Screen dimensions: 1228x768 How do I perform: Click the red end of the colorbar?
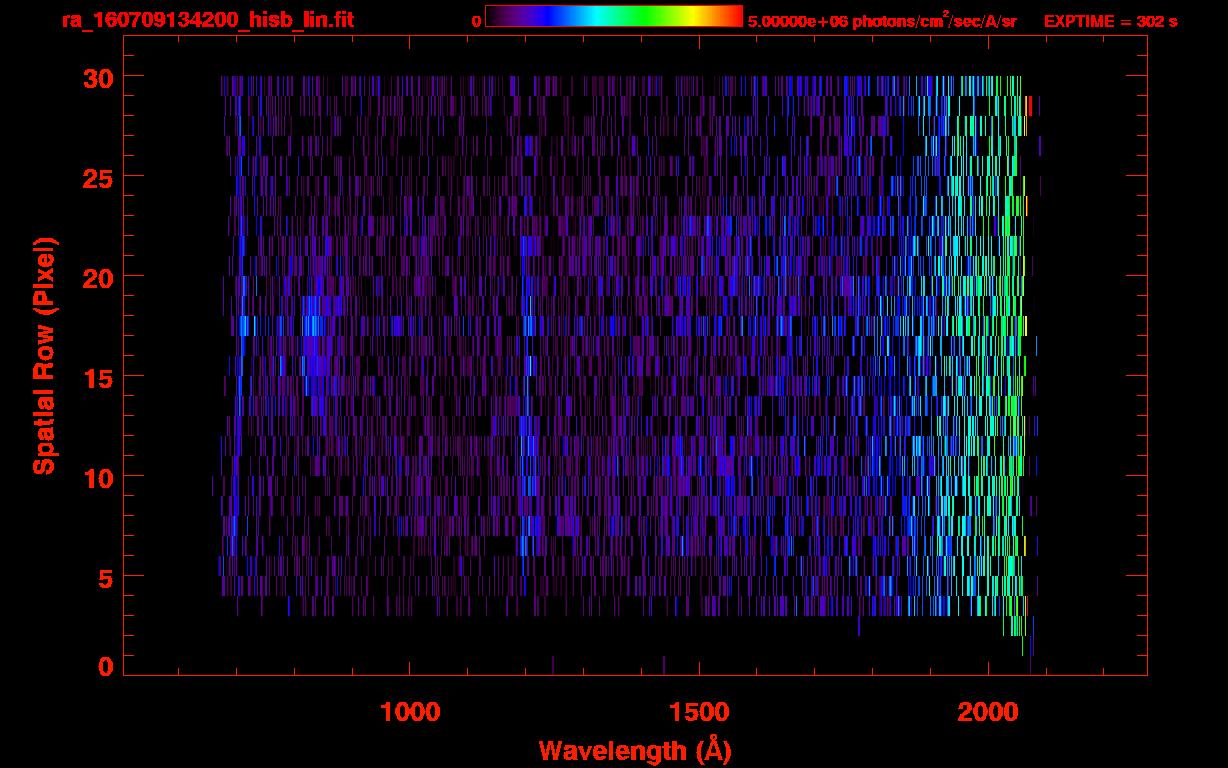point(733,16)
